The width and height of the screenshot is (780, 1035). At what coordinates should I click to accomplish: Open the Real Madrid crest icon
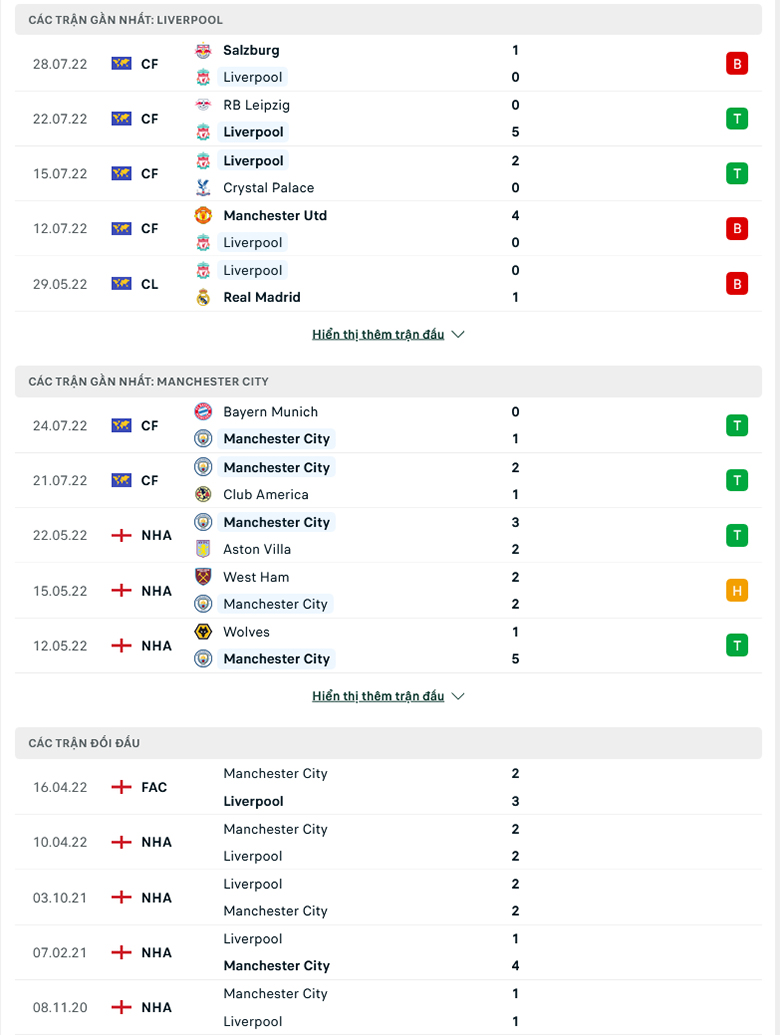[203, 297]
